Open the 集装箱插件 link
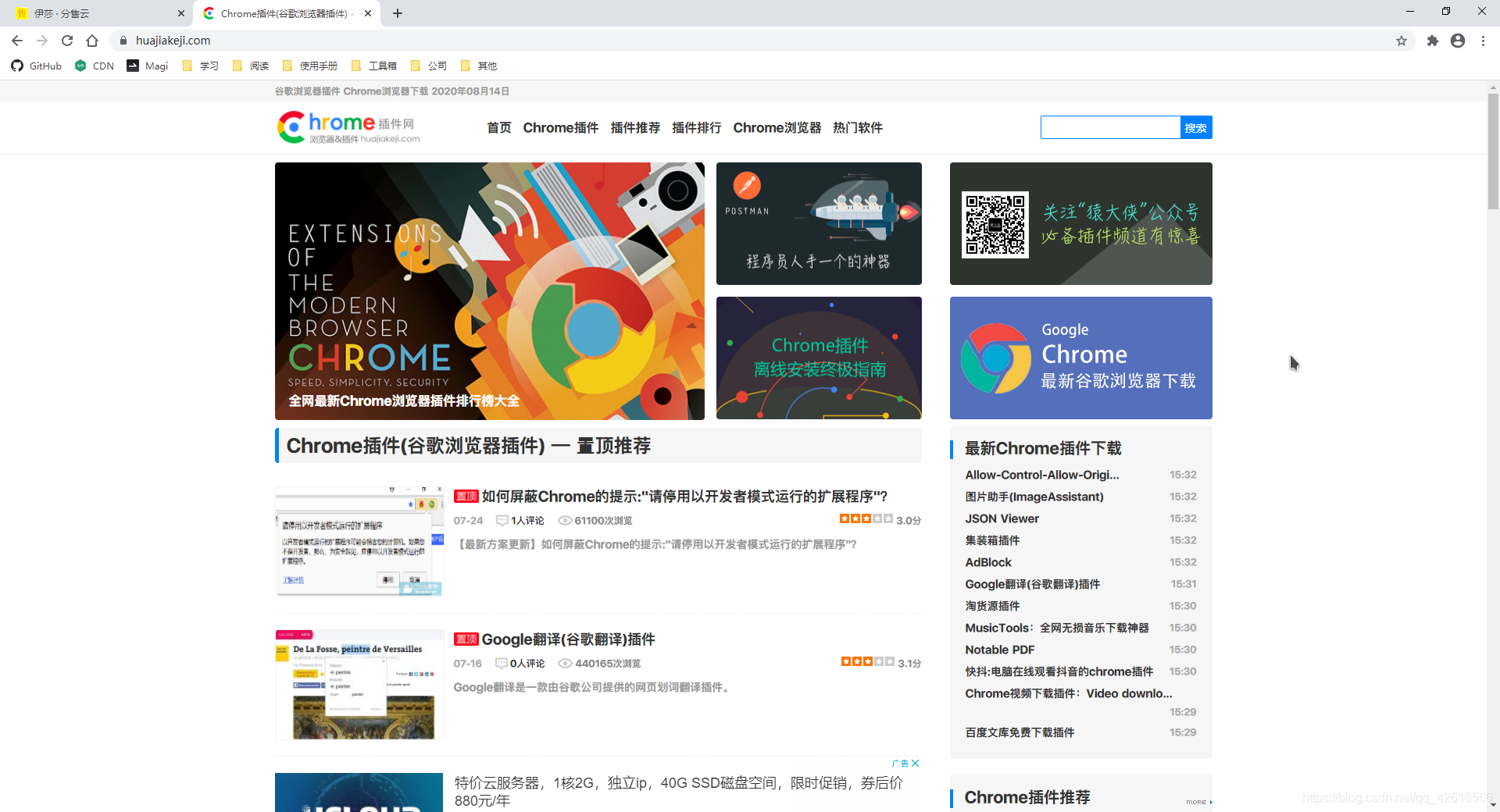The width and height of the screenshot is (1500, 812). click(992, 540)
